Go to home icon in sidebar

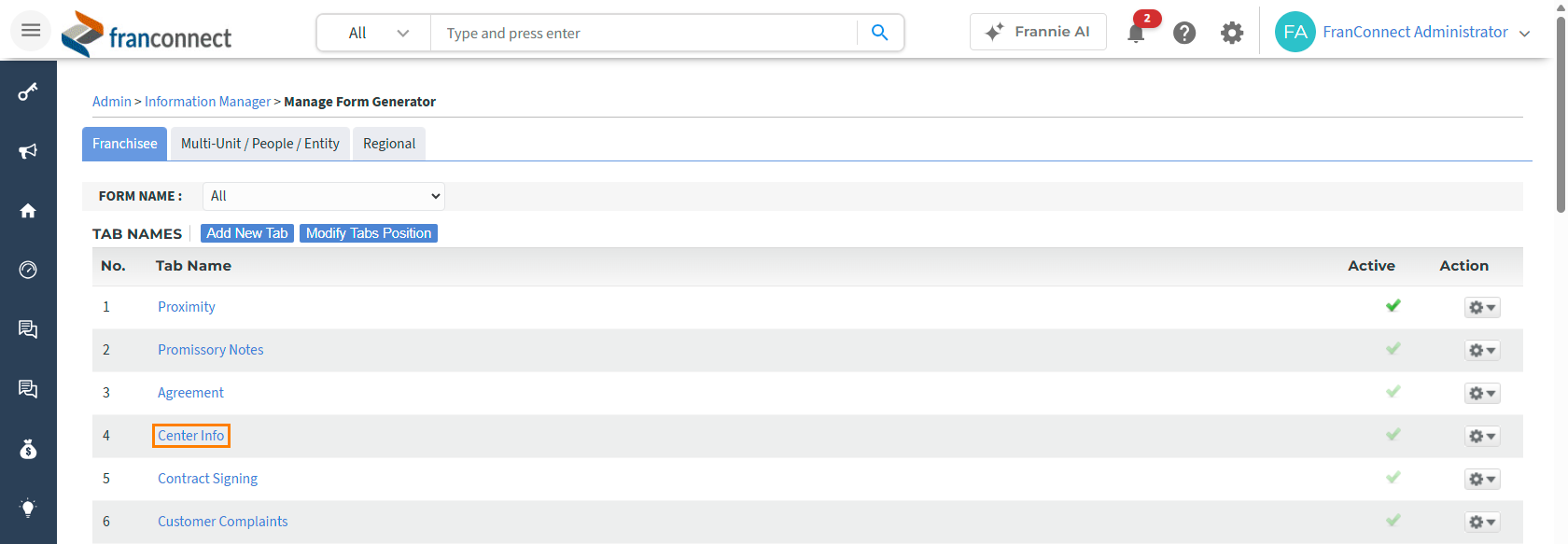(x=28, y=211)
